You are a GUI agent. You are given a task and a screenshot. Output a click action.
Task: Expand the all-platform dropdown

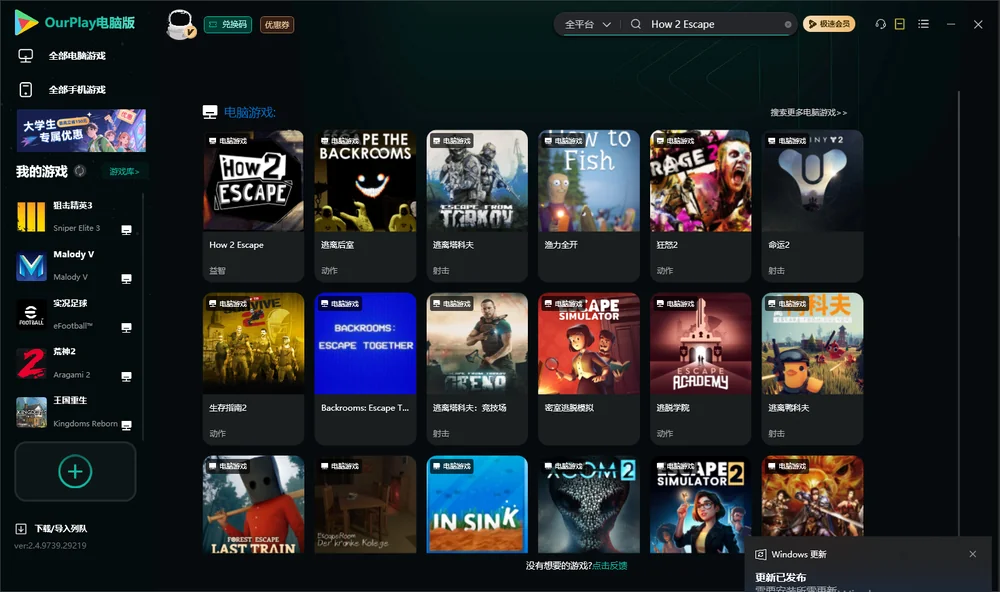coord(587,24)
